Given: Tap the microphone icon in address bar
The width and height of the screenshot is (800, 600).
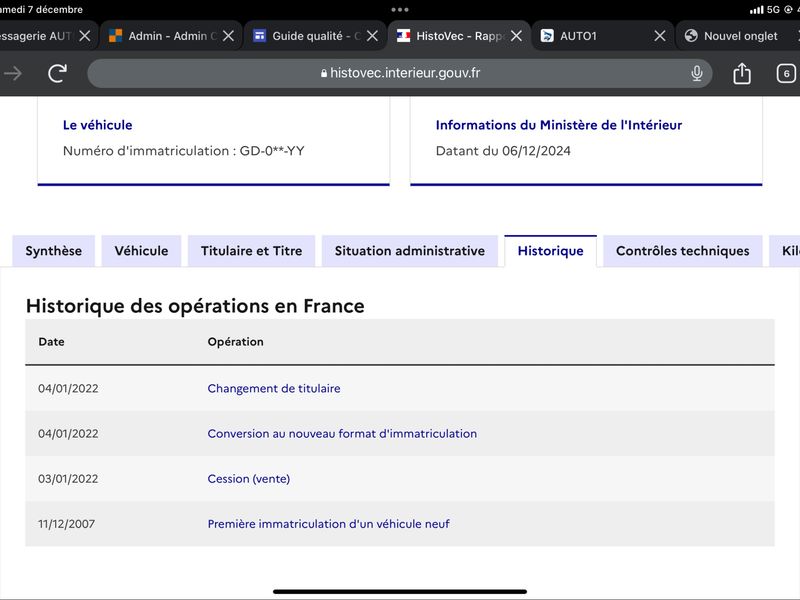Looking at the screenshot, I should tap(696, 73).
